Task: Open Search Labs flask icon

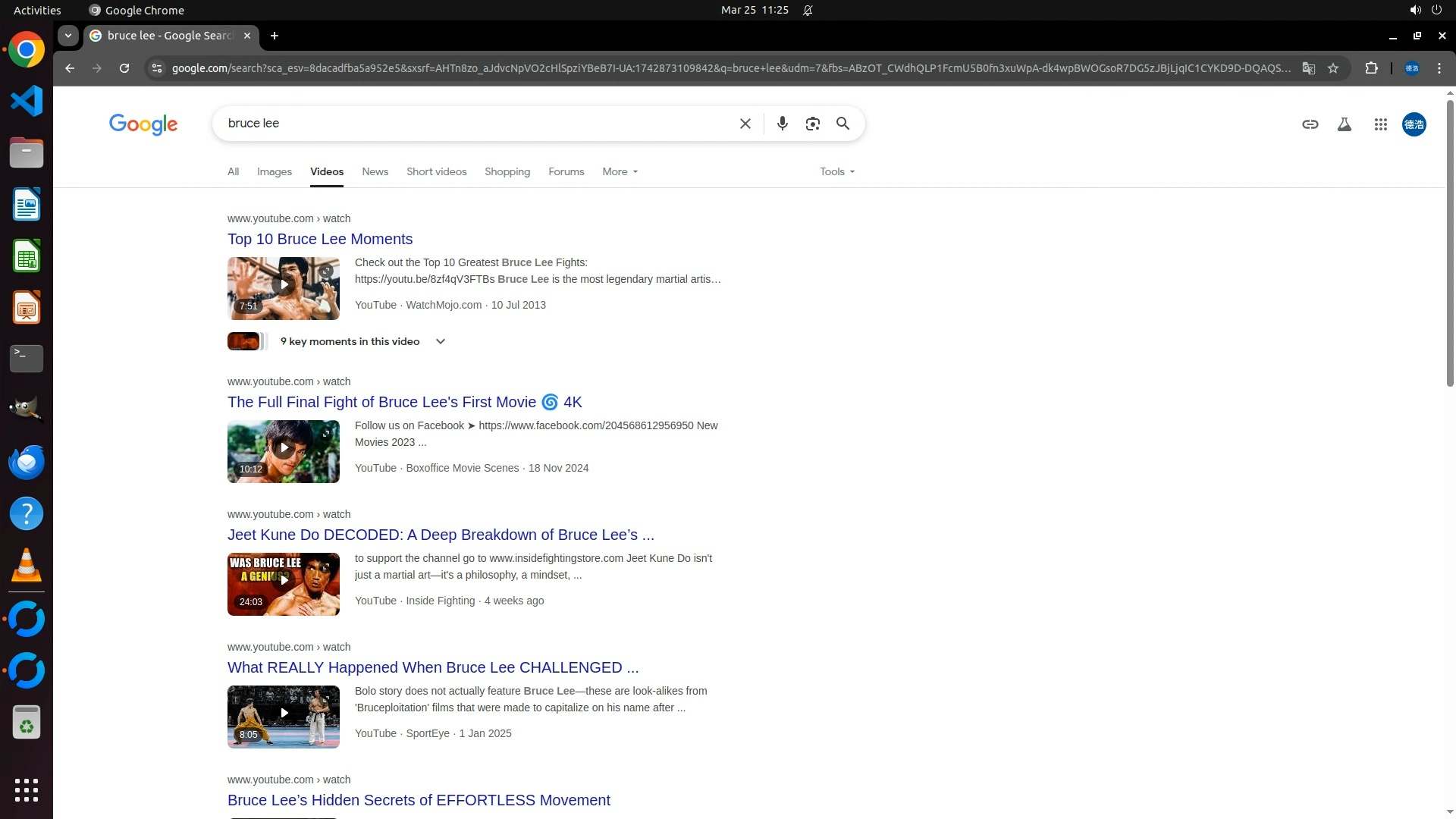Action: pos(1344,124)
